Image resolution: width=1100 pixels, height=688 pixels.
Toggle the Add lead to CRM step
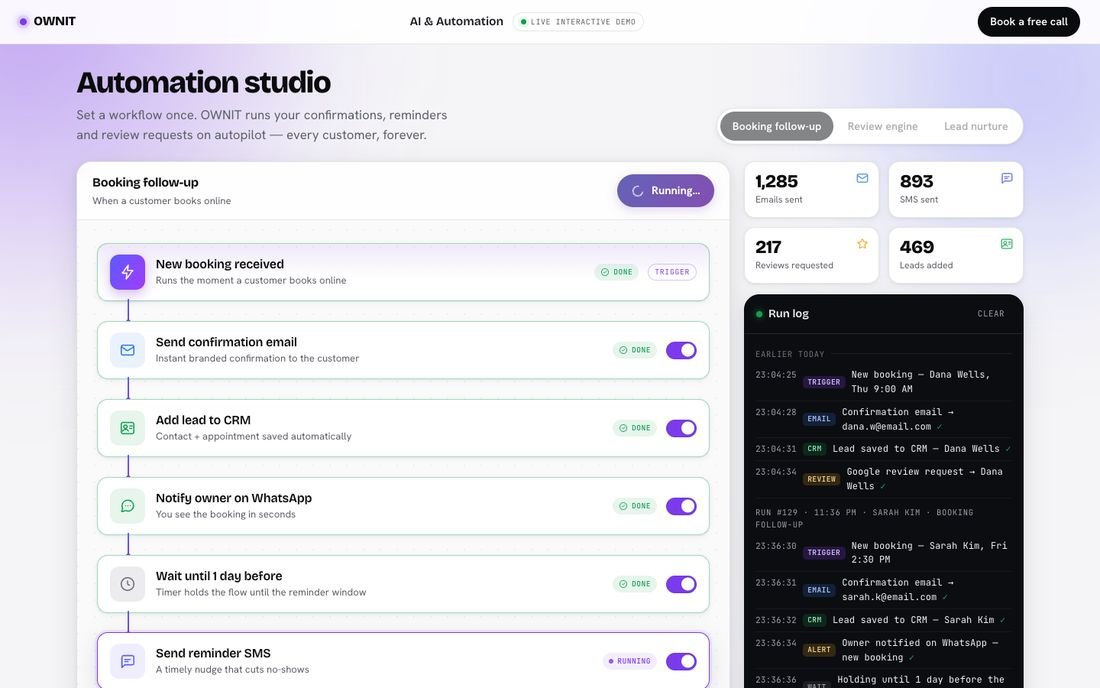681,428
